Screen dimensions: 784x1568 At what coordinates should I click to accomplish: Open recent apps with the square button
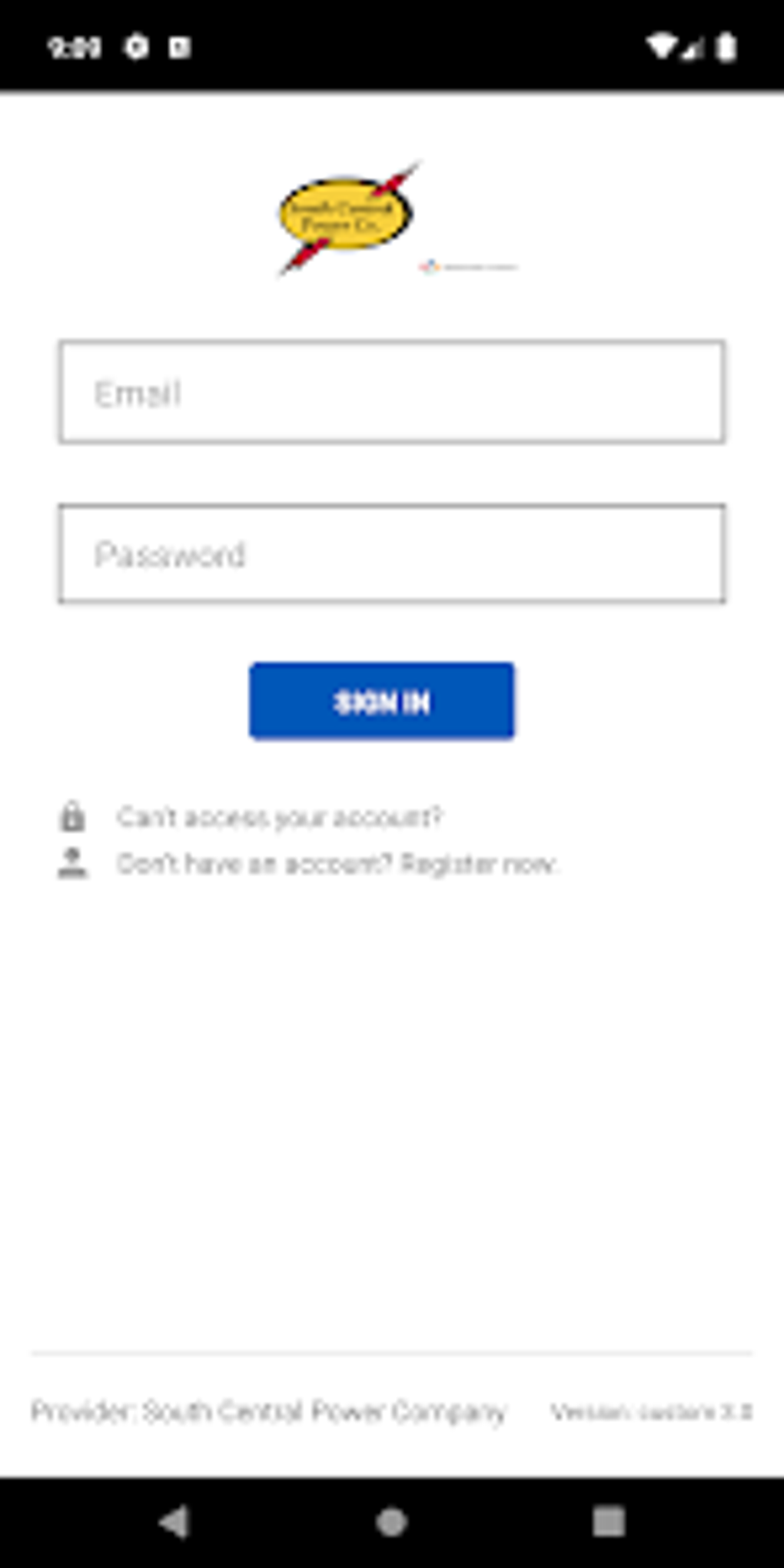point(609,1522)
